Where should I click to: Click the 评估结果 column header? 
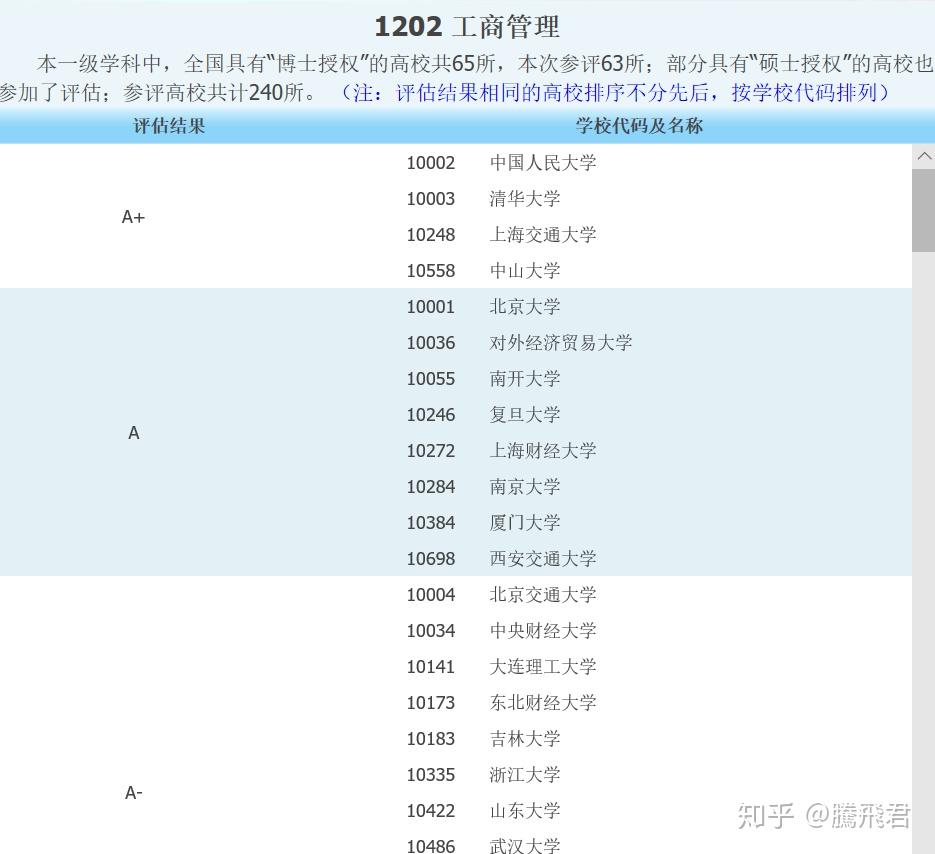169,126
